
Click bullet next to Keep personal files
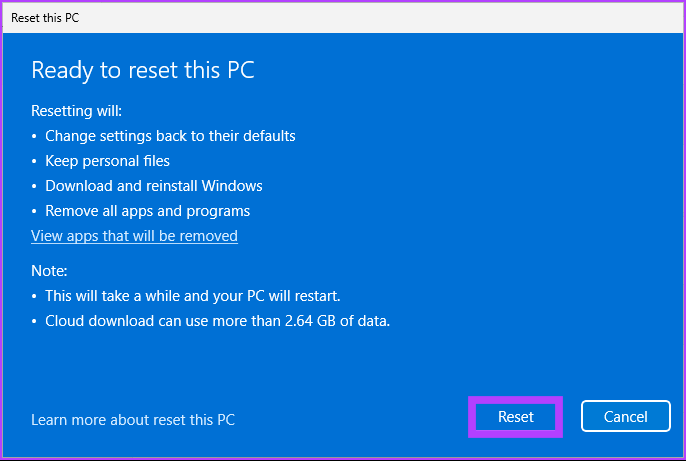pyautogui.click(x=35, y=161)
